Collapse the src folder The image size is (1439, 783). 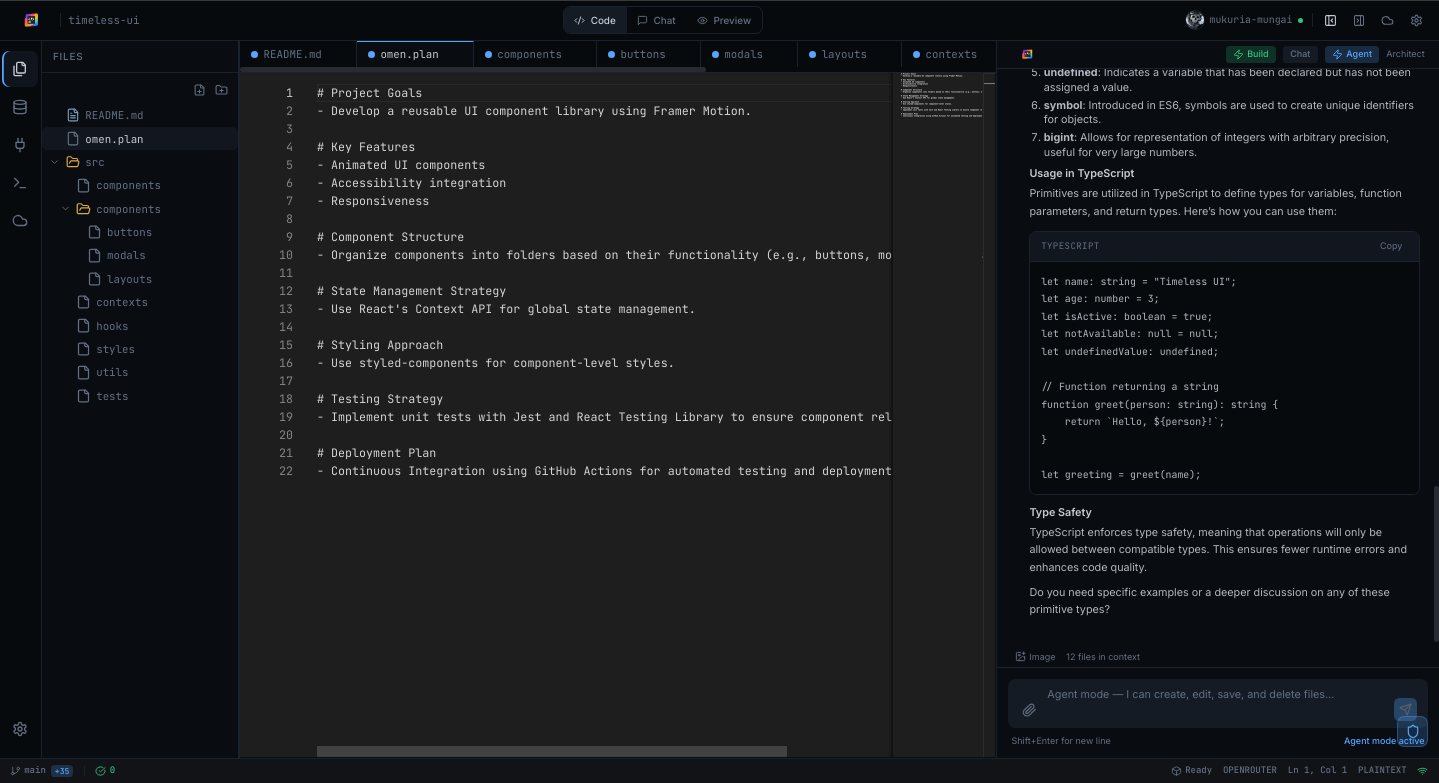(x=56, y=161)
